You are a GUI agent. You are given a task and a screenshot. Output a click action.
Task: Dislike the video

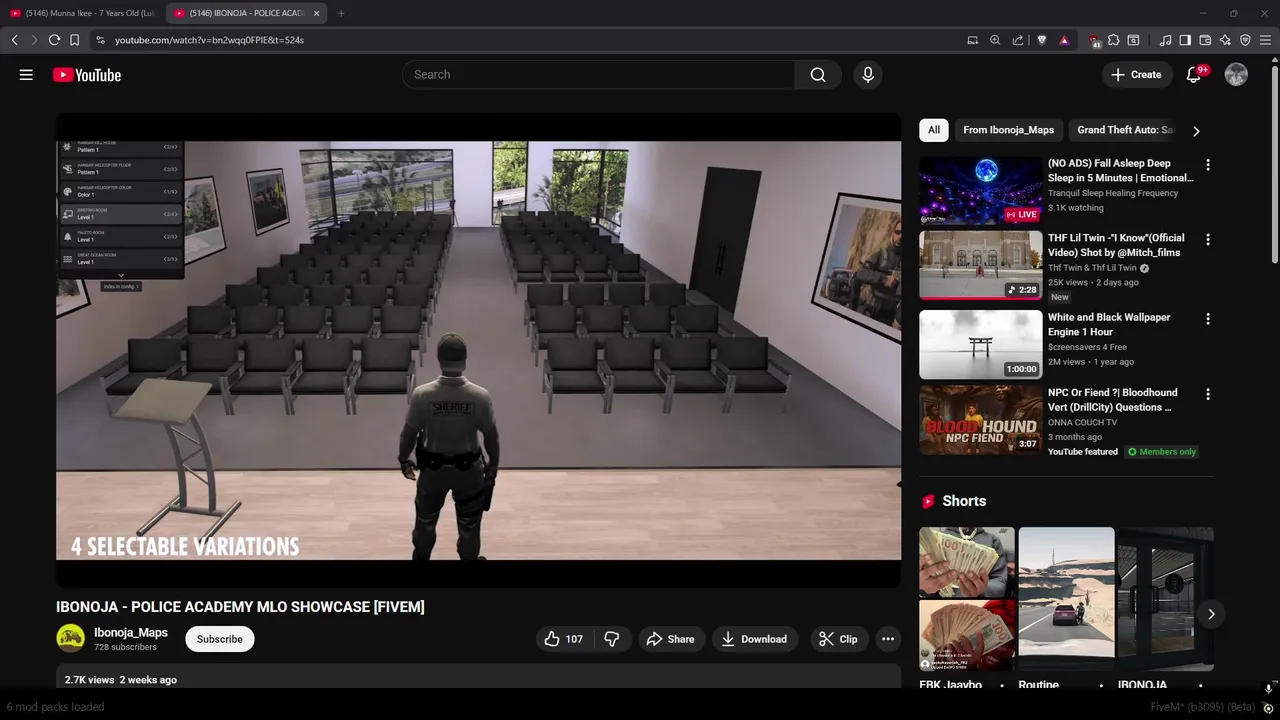click(612, 639)
